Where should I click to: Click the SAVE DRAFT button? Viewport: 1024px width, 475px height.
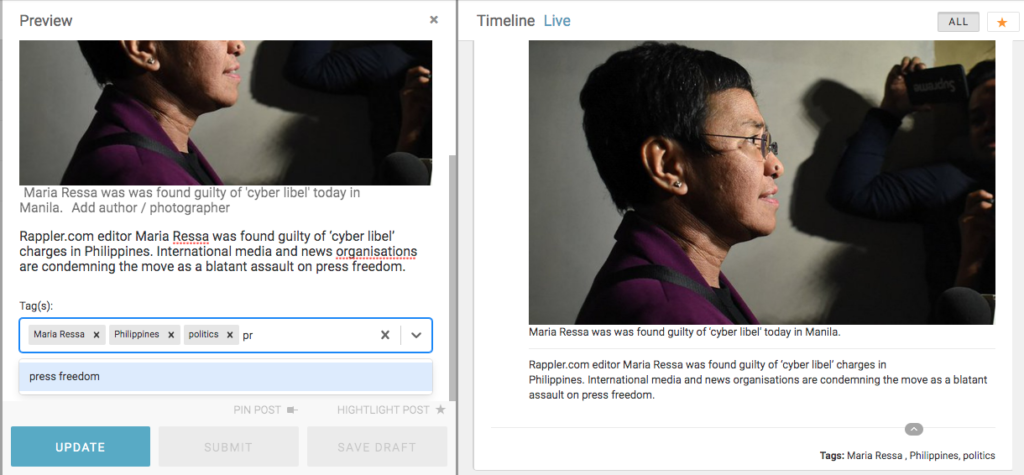[x=377, y=447]
